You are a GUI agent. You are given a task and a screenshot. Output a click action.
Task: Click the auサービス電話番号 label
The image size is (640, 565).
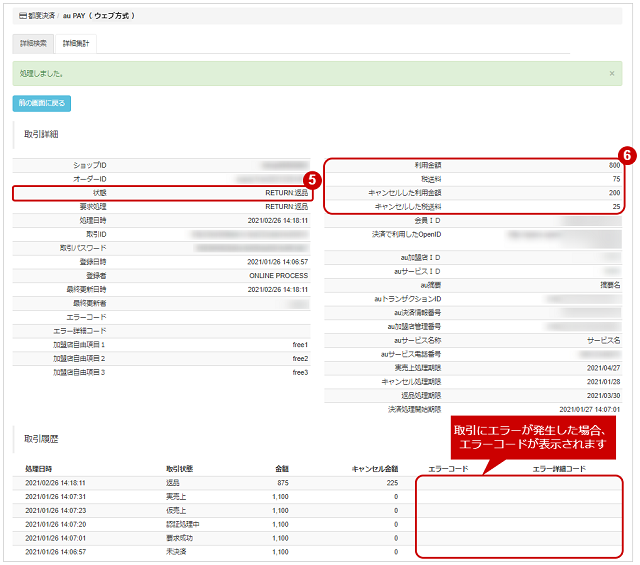(411, 354)
